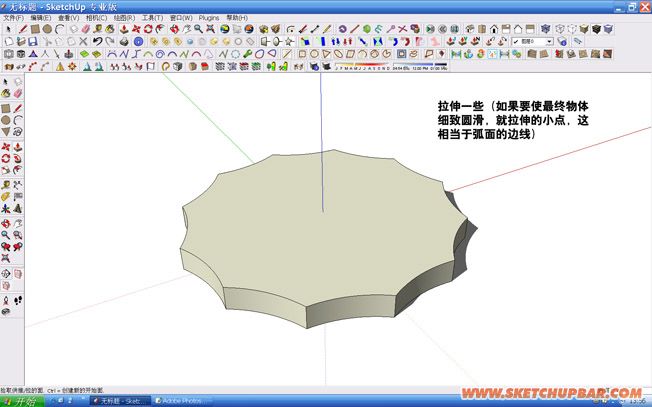Open the 查看(V) menu
Image resolution: width=652 pixels, height=407 pixels.
click(69, 18)
